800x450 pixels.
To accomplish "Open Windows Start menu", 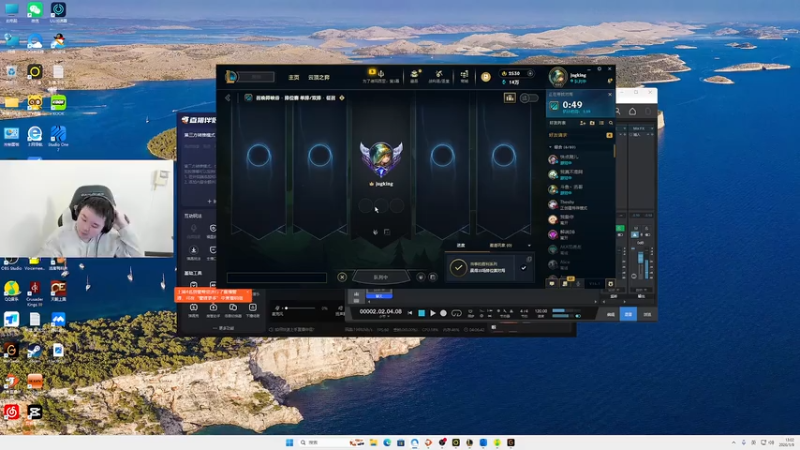I will [289, 442].
